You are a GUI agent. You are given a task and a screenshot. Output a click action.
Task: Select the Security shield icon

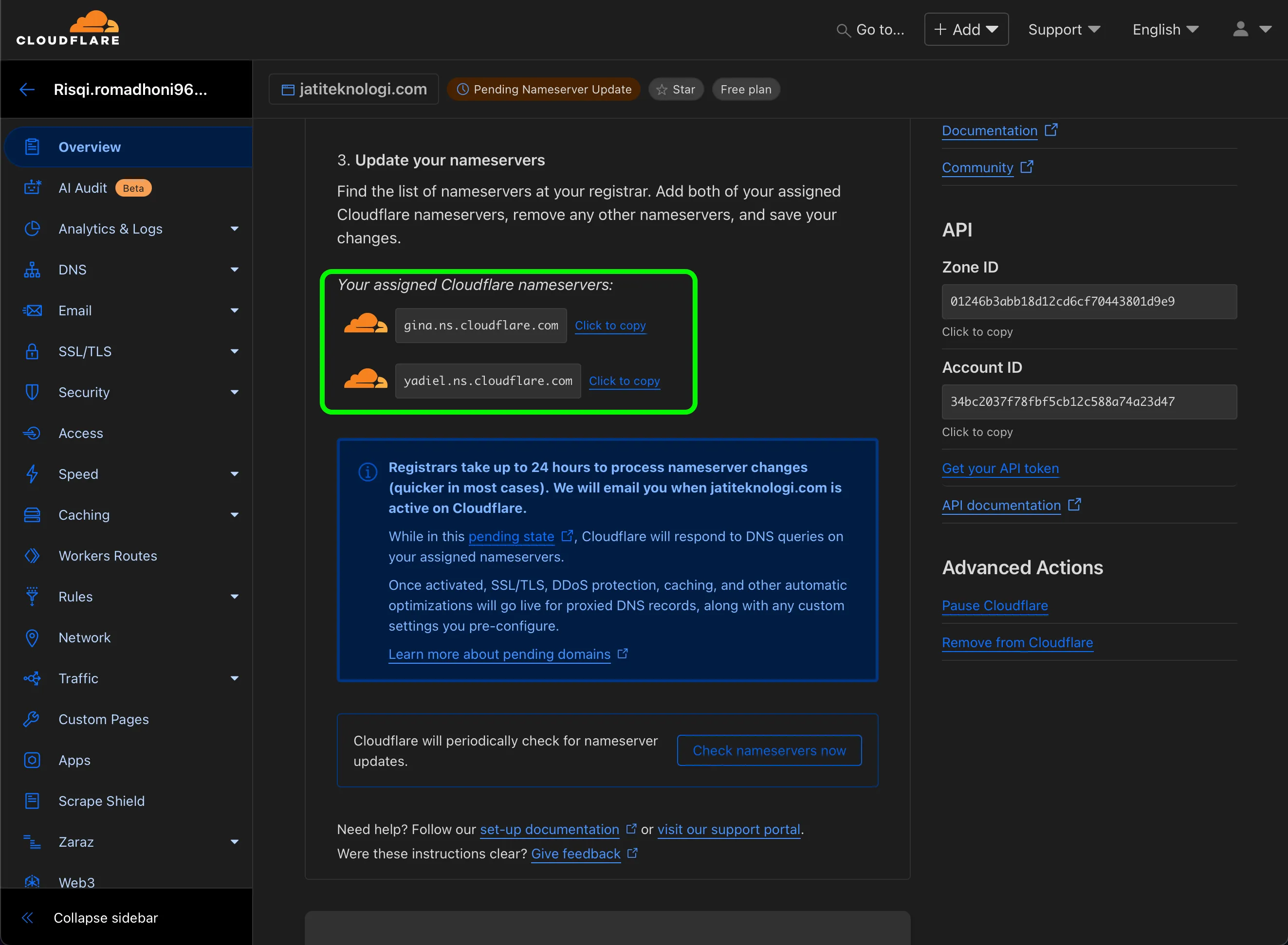click(x=32, y=392)
